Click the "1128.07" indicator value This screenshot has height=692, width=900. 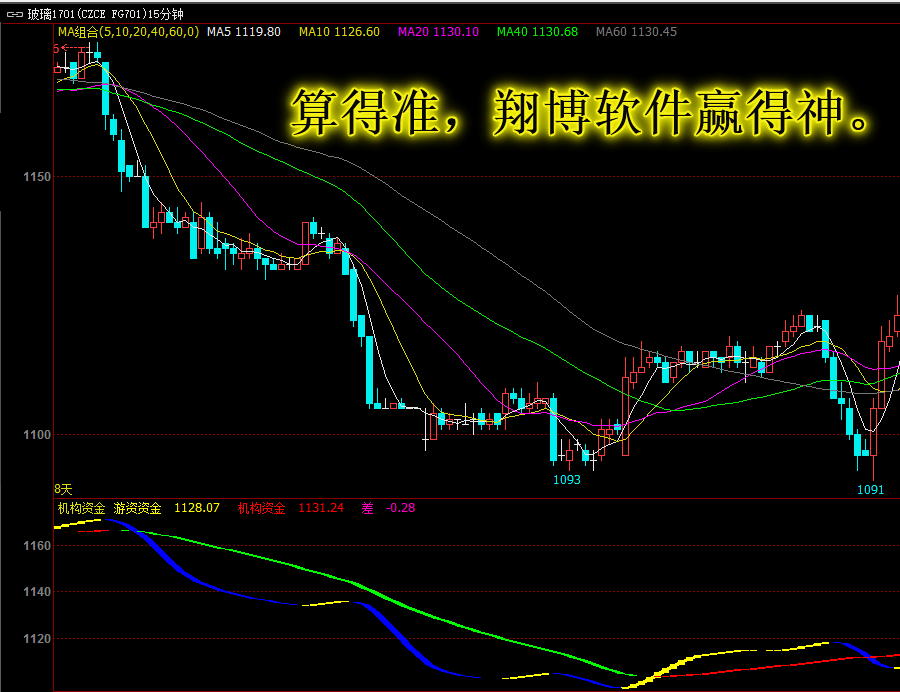pyautogui.click(x=197, y=508)
